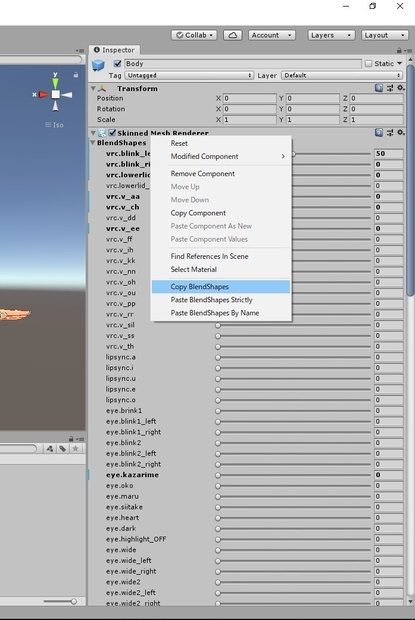
Task: Collapse the BlendShapes foldout
Action: coord(93,142)
